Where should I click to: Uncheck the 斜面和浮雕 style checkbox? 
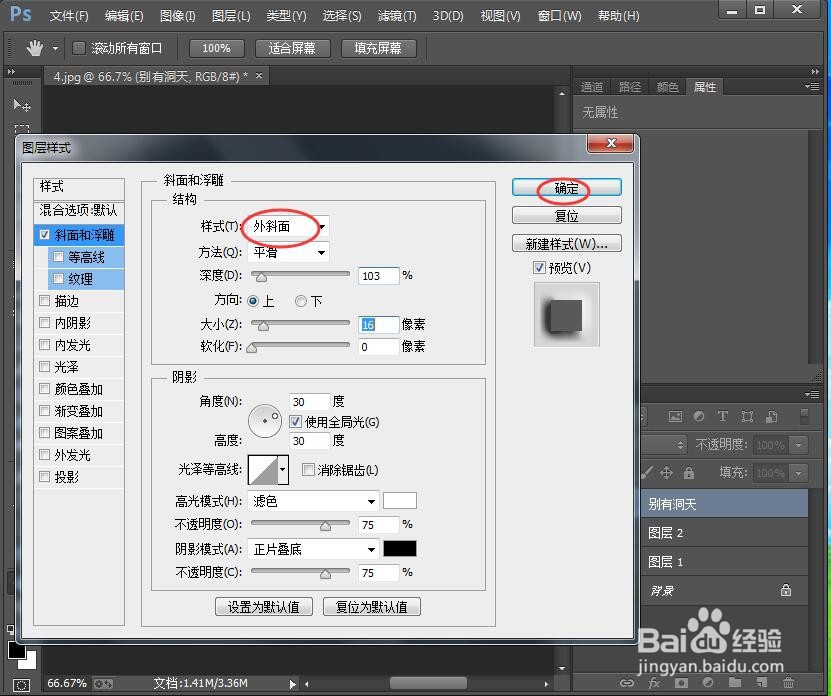[x=45, y=235]
